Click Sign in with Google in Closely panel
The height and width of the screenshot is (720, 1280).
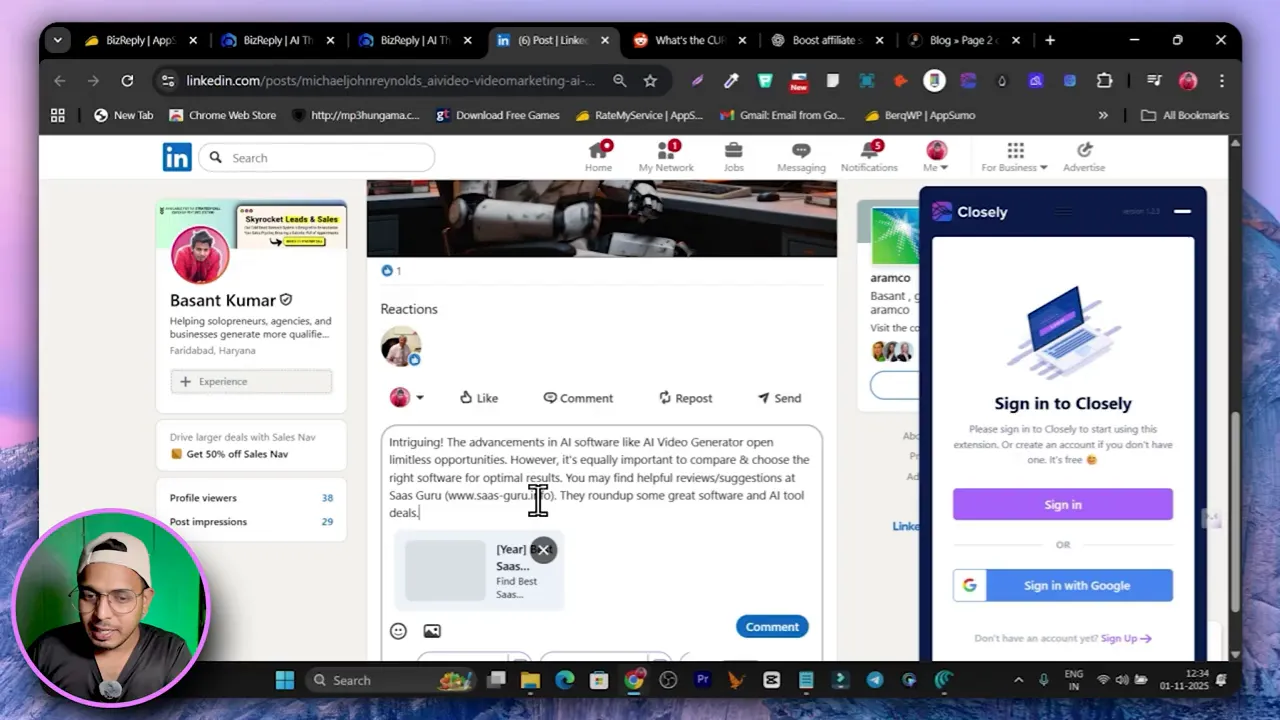tap(1062, 585)
